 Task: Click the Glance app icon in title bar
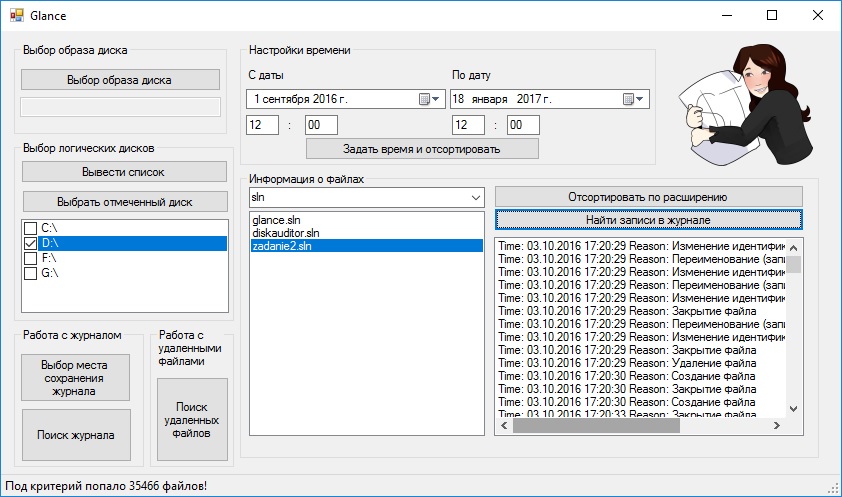[16, 15]
